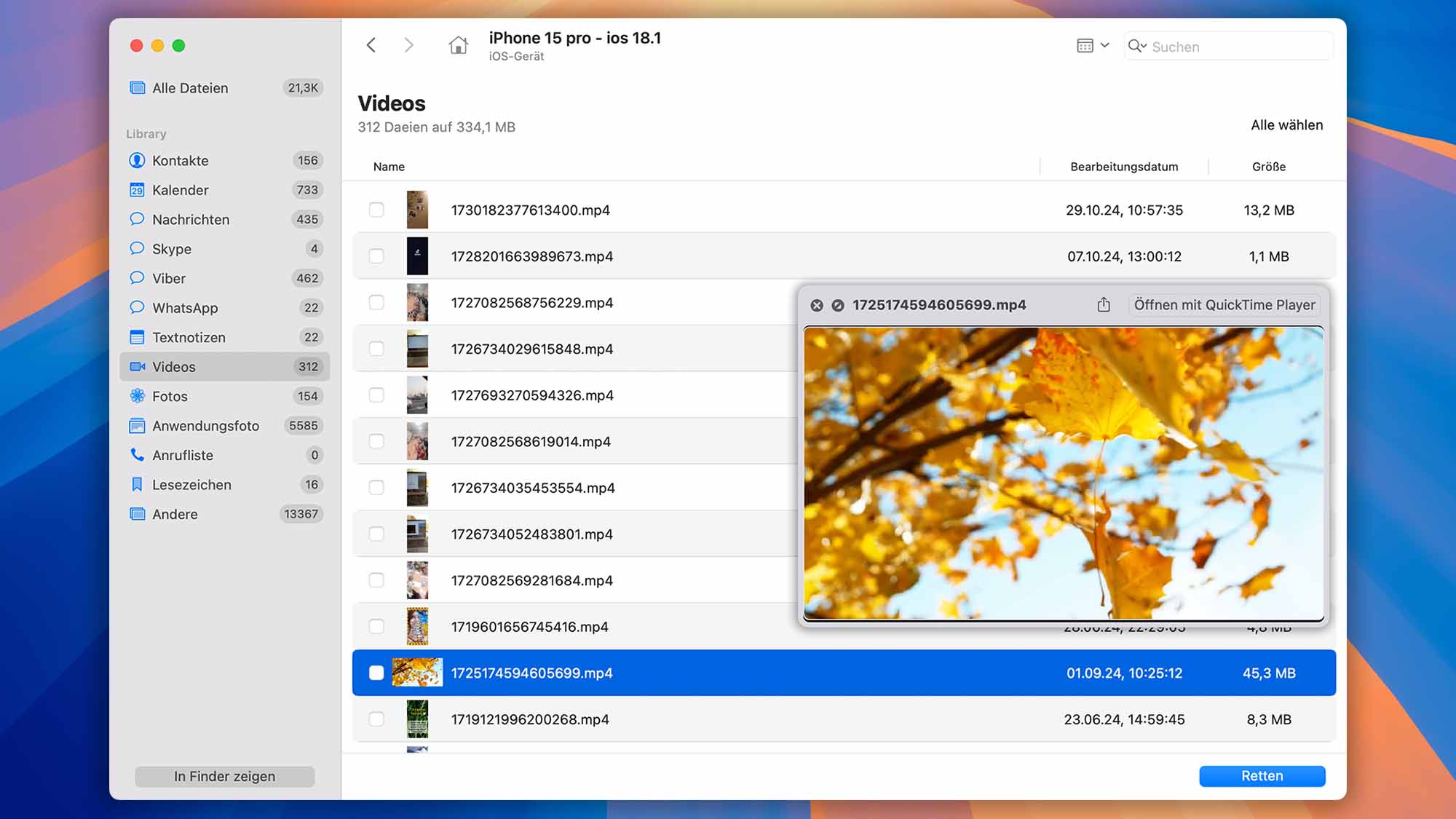Check the box for 1730182377613400.mp4
This screenshot has height=819, width=1456.
376,210
